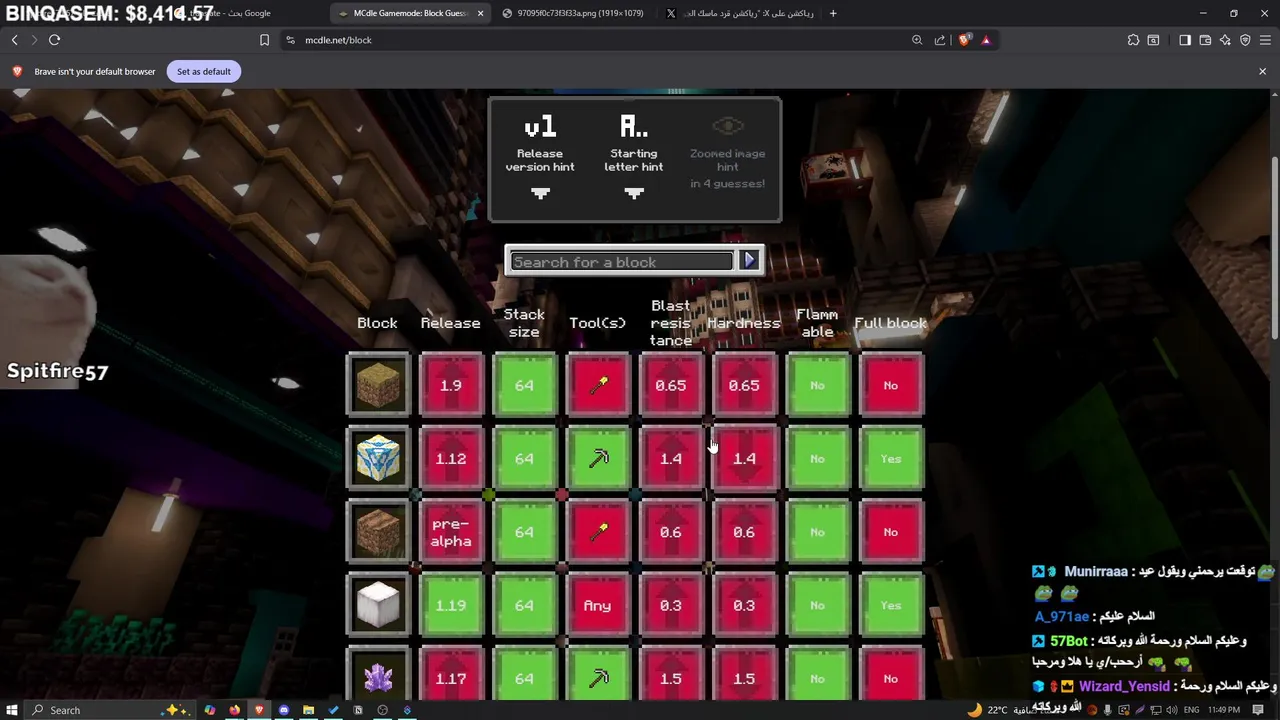
Task: Click the Release column header
Action: (450, 323)
